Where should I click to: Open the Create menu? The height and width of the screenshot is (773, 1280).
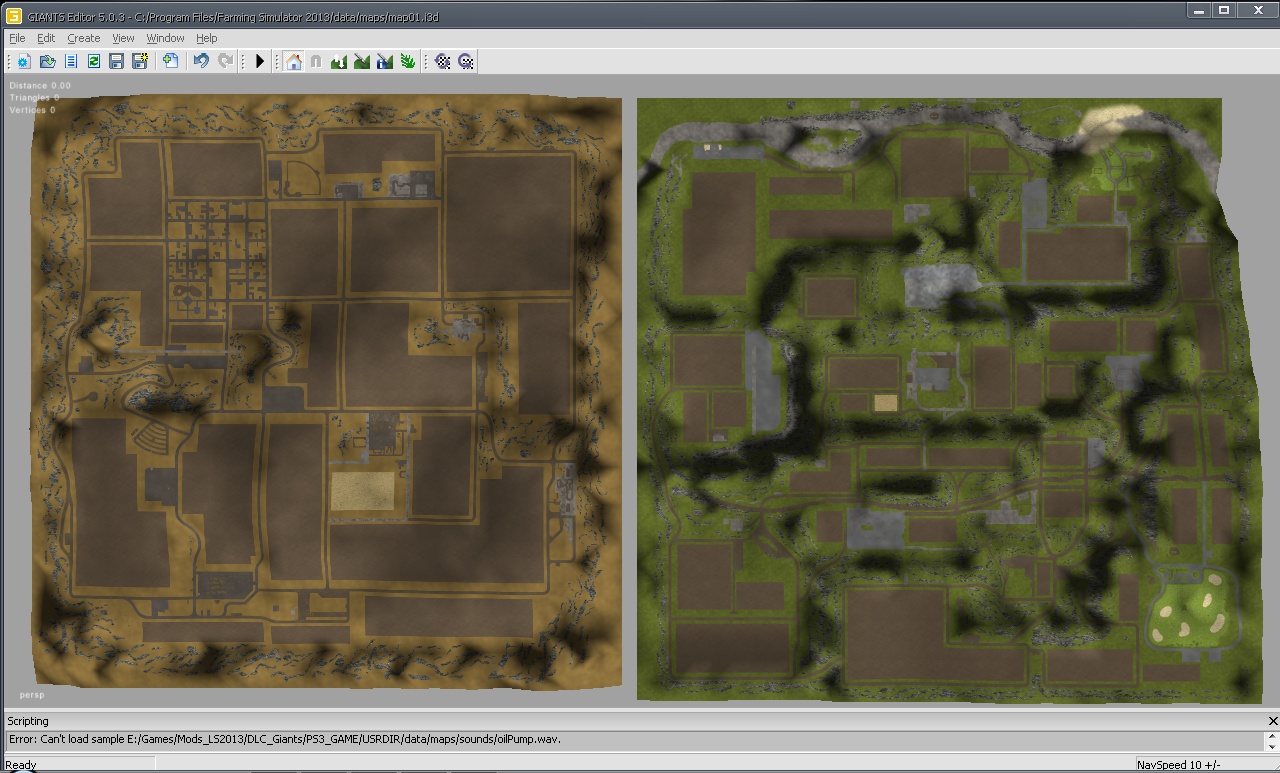(x=84, y=38)
